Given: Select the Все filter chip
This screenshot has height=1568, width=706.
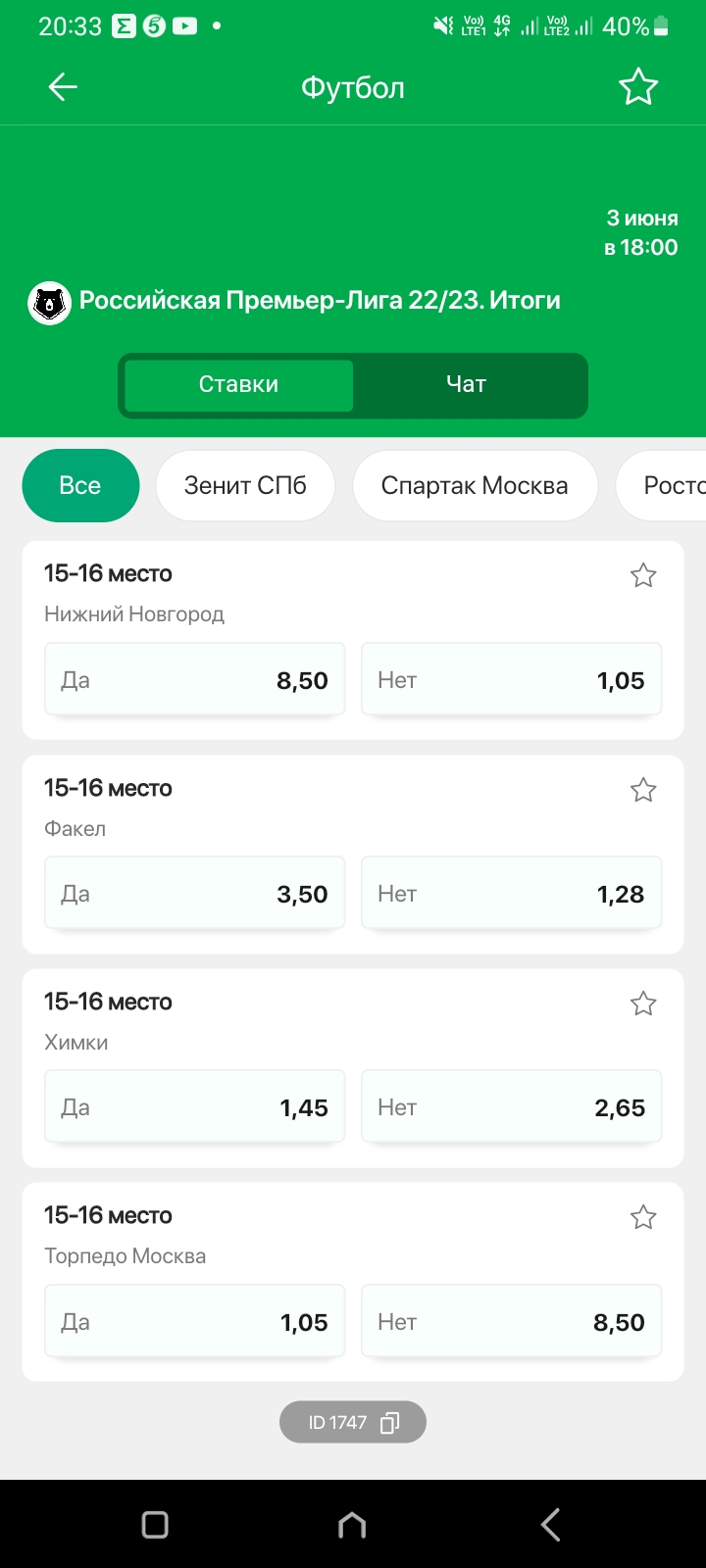Looking at the screenshot, I should tap(80, 485).
